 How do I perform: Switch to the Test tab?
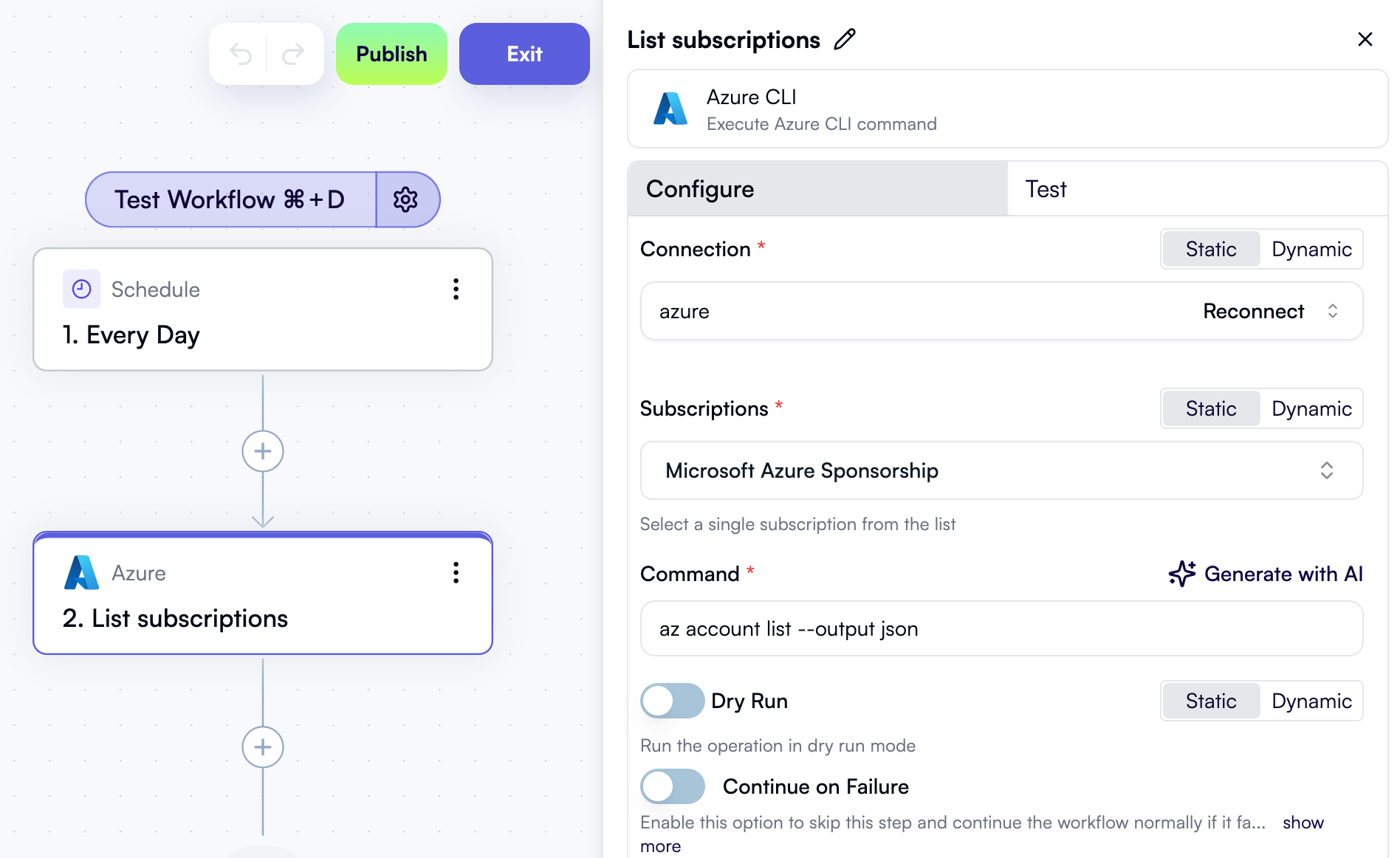pyautogui.click(x=1045, y=189)
